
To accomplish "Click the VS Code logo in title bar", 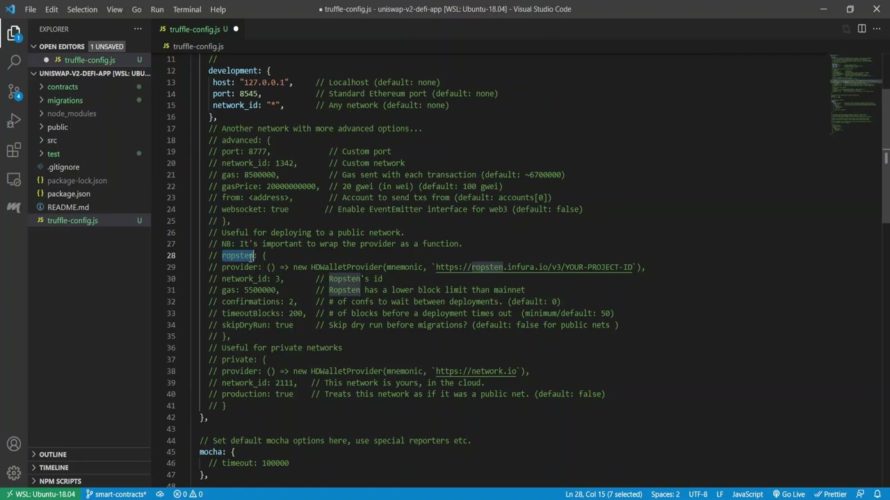I will [x=10, y=9].
